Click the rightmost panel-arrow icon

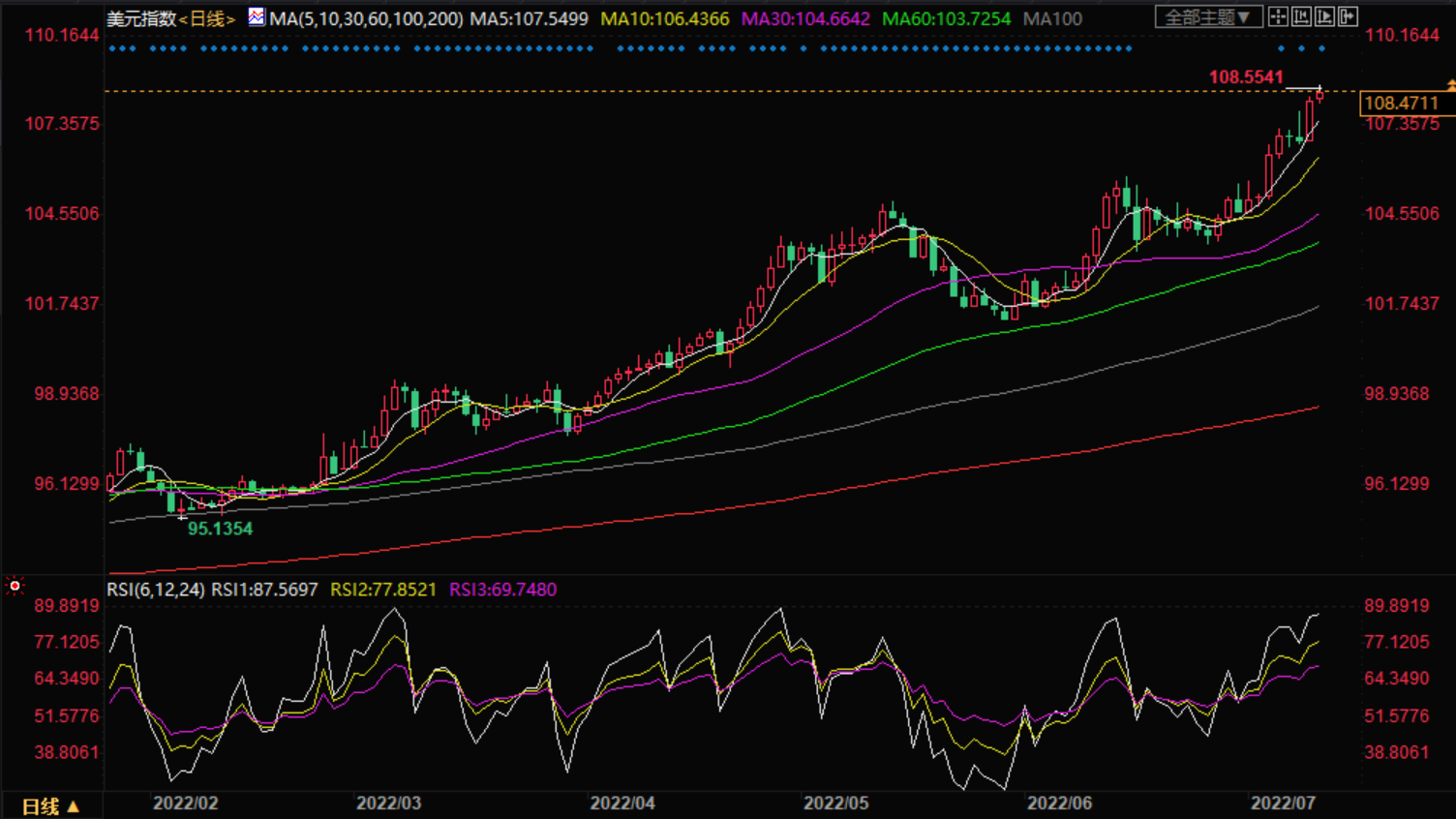[1348, 16]
